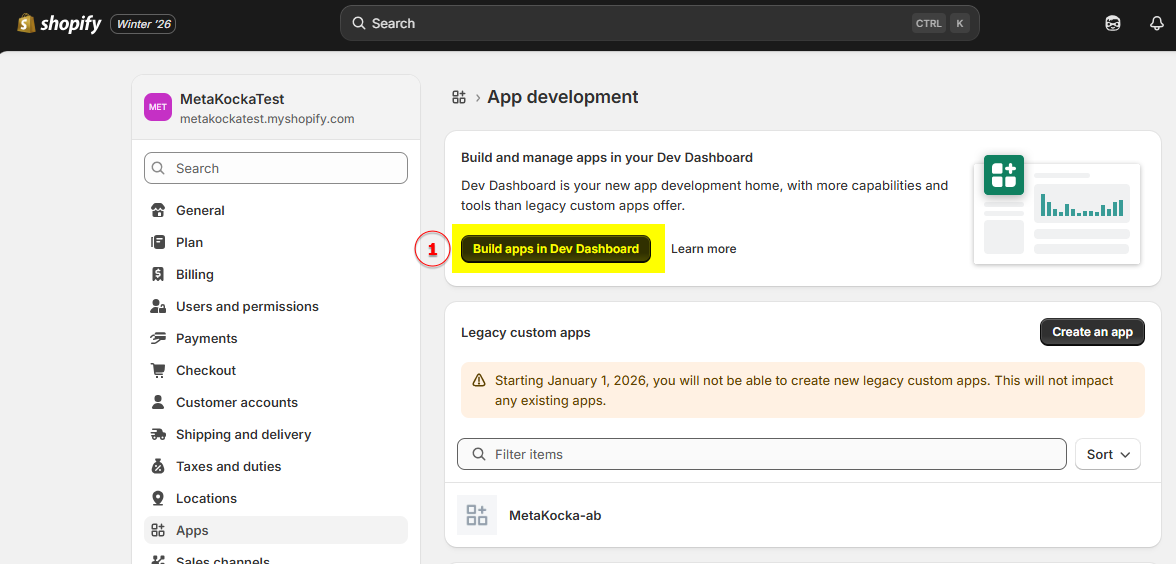Click metakockatest.myshopify.com store URL
Screen dimensions: 1176x564
(x=267, y=118)
